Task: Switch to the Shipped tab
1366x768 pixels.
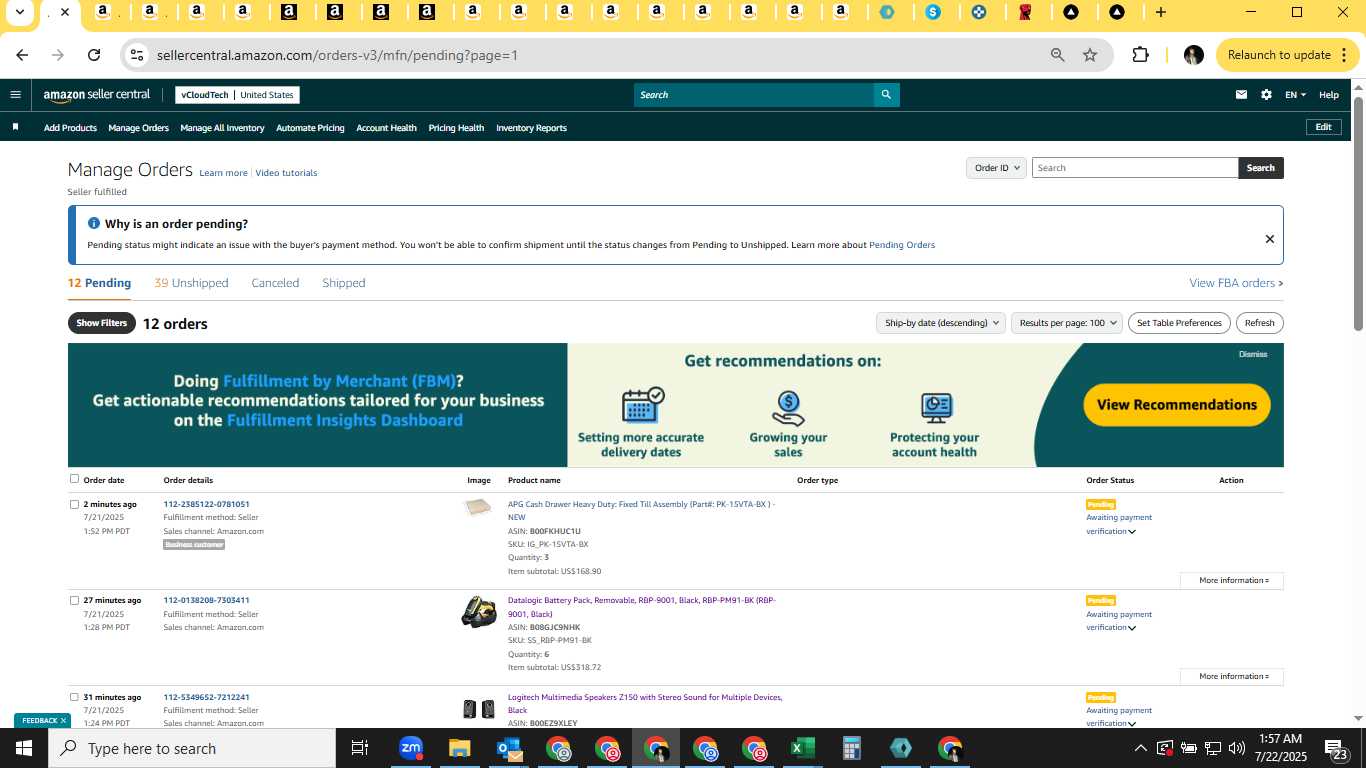Action: (x=343, y=283)
